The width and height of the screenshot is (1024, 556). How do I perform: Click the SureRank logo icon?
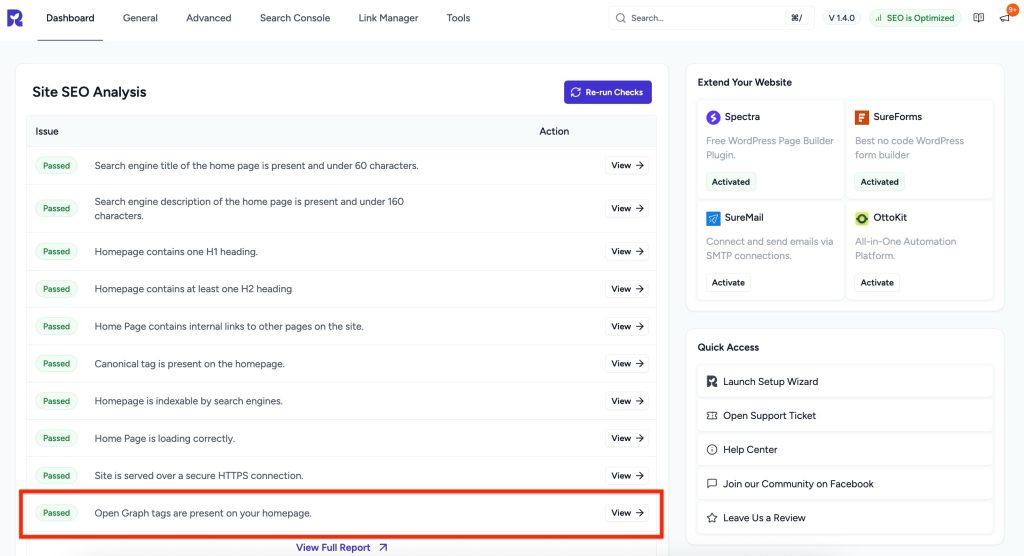click(15, 18)
